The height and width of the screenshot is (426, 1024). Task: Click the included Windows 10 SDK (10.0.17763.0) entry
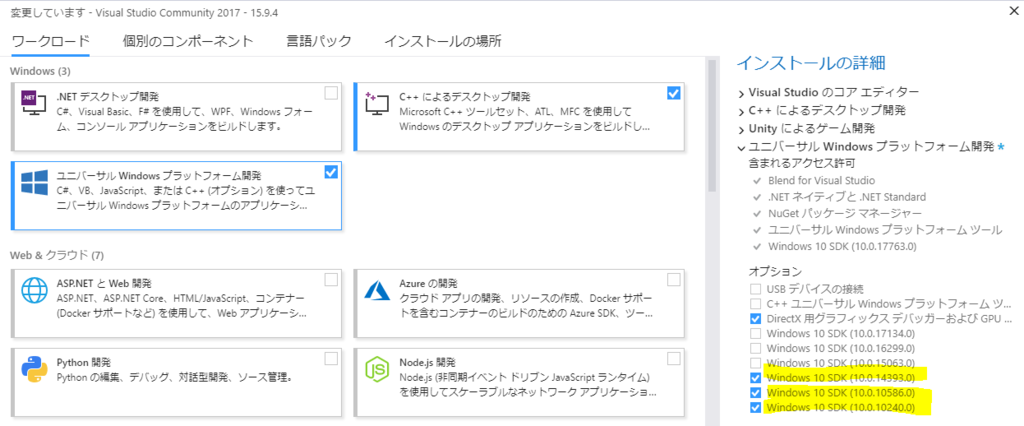coord(842,246)
